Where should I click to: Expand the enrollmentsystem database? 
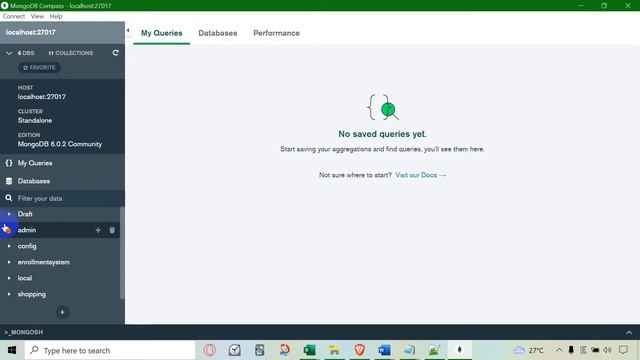9,262
